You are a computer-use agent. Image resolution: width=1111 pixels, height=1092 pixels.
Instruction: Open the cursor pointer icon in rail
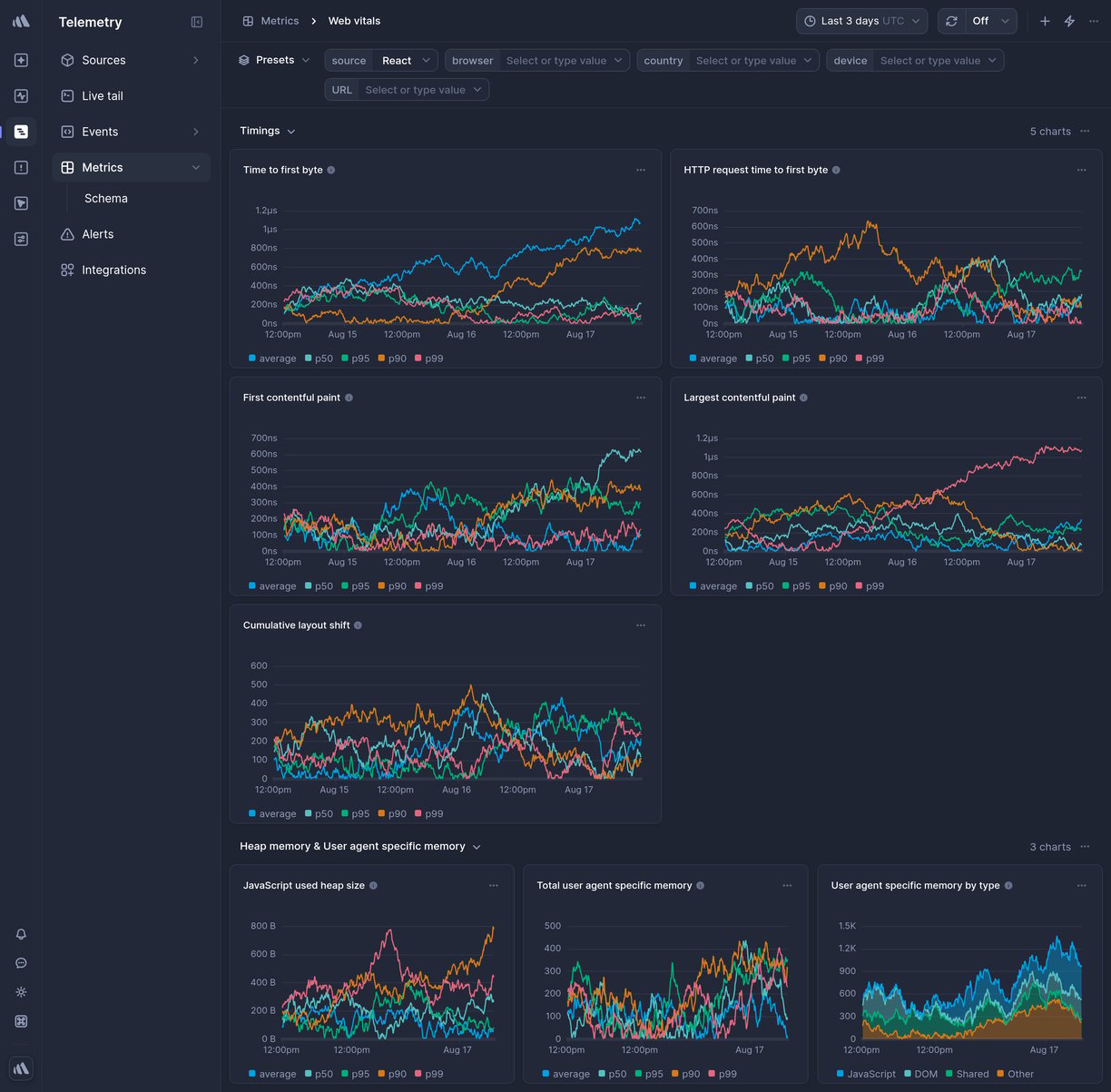tap(21, 203)
